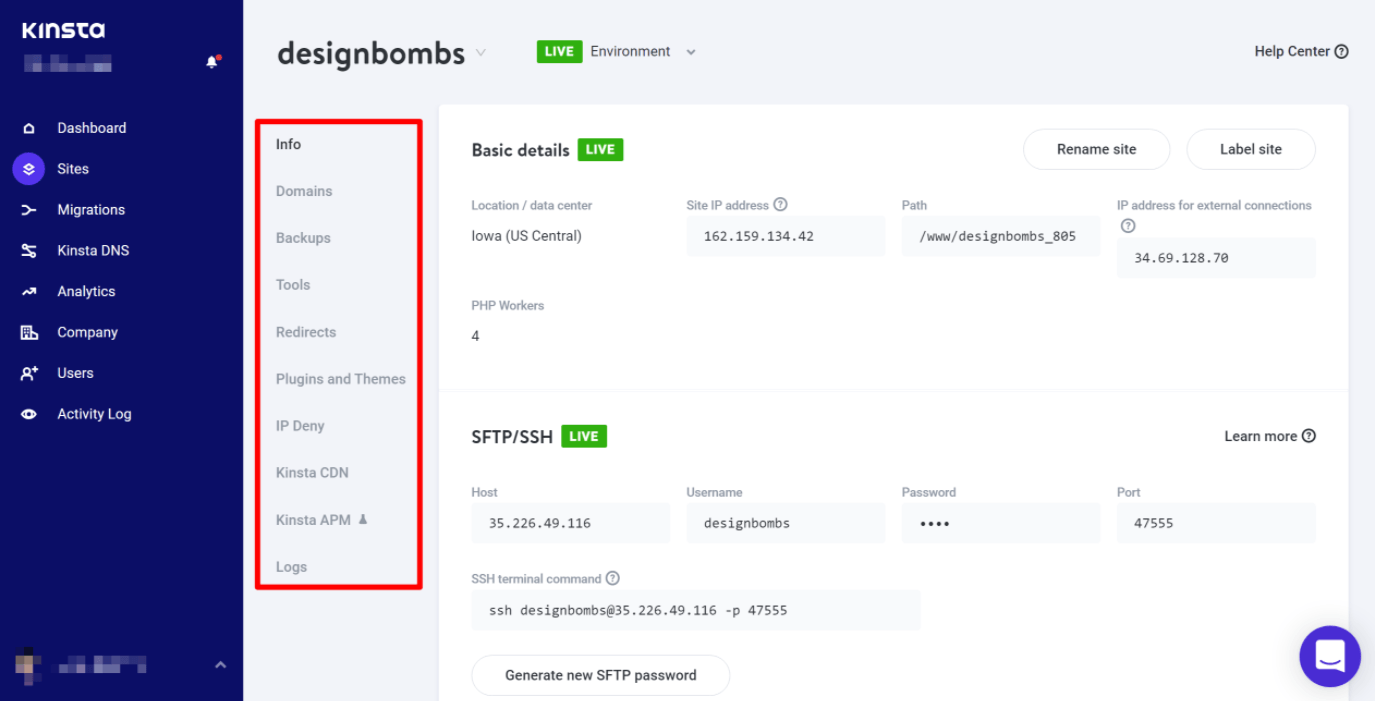View the Activity Log

94,414
